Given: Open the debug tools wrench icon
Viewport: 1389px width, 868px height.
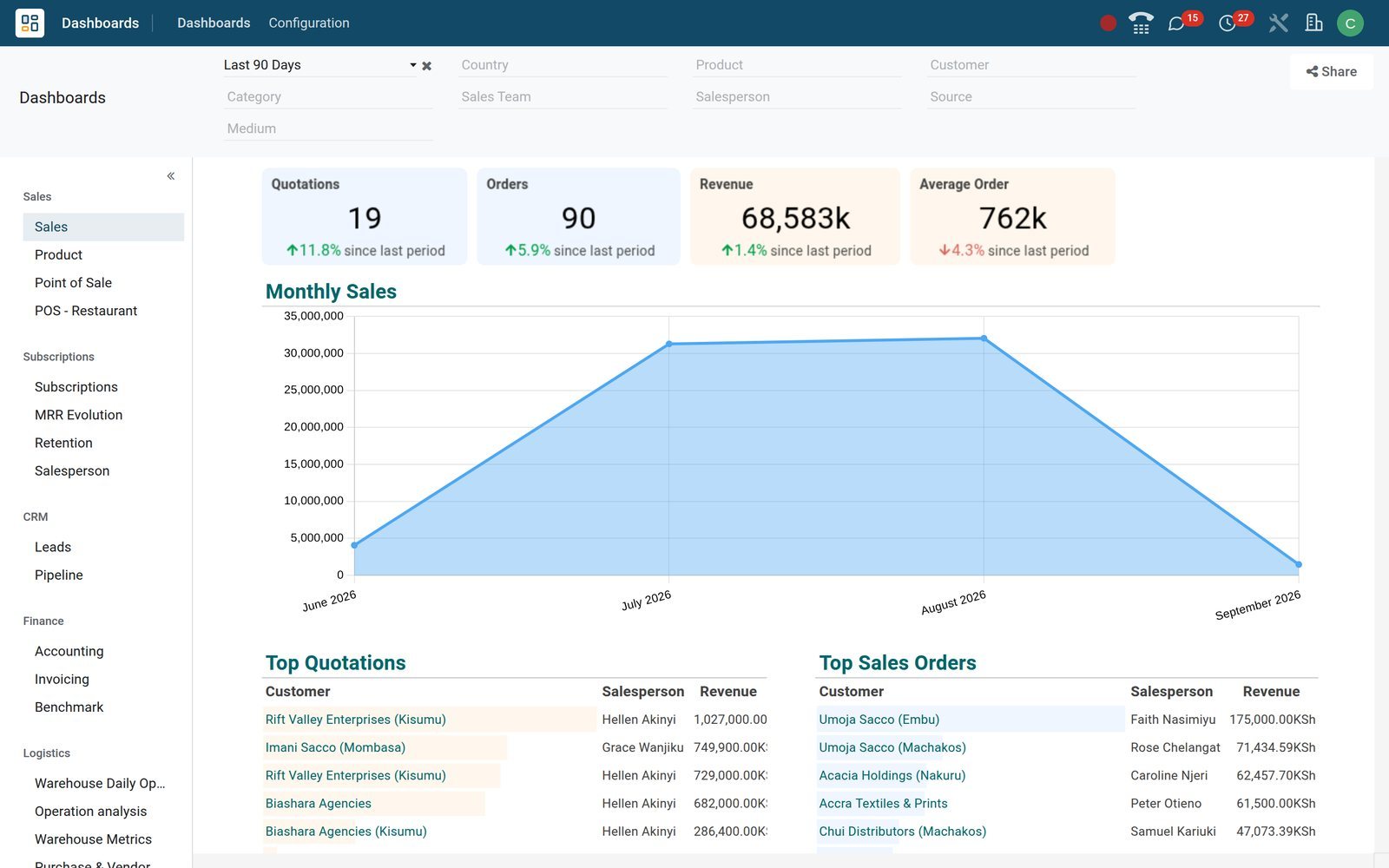Looking at the screenshot, I should [x=1278, y=23].
